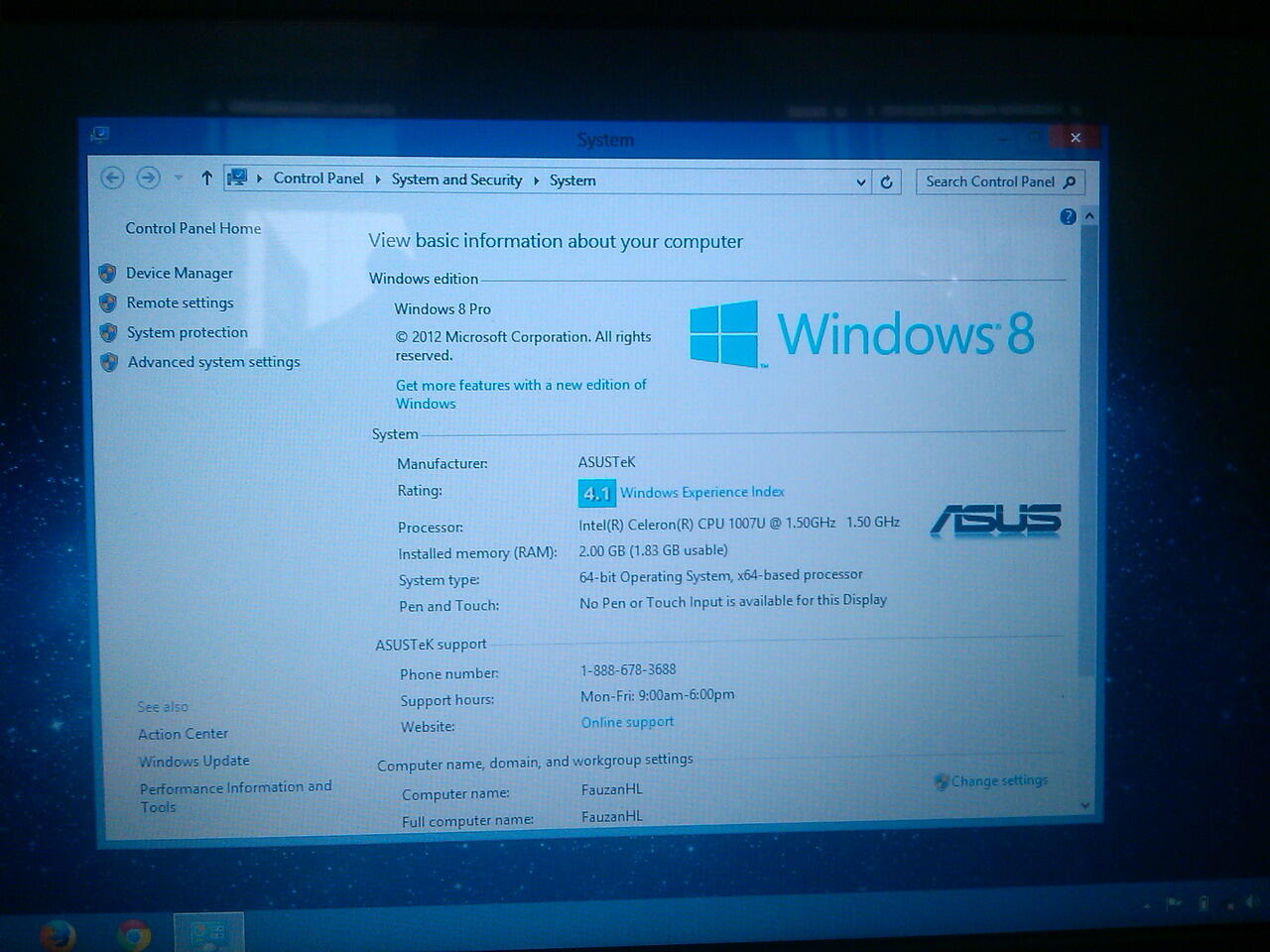The width and height of the screenshot is (1270, 952).
Task: Open the Control Panel breadcrumb
Action: [318, 178]
